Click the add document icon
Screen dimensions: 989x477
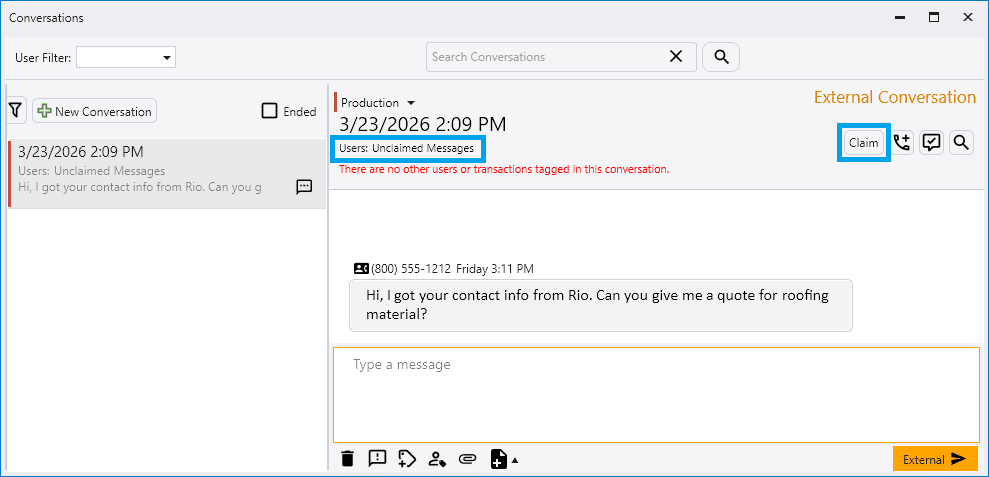pos(498,459)
